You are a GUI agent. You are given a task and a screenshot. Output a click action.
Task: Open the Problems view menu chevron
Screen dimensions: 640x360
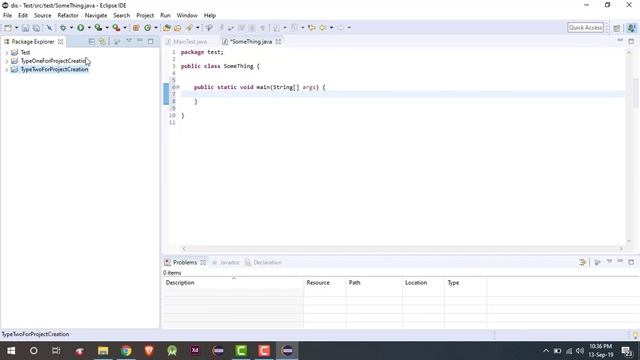tap(609, 262)
